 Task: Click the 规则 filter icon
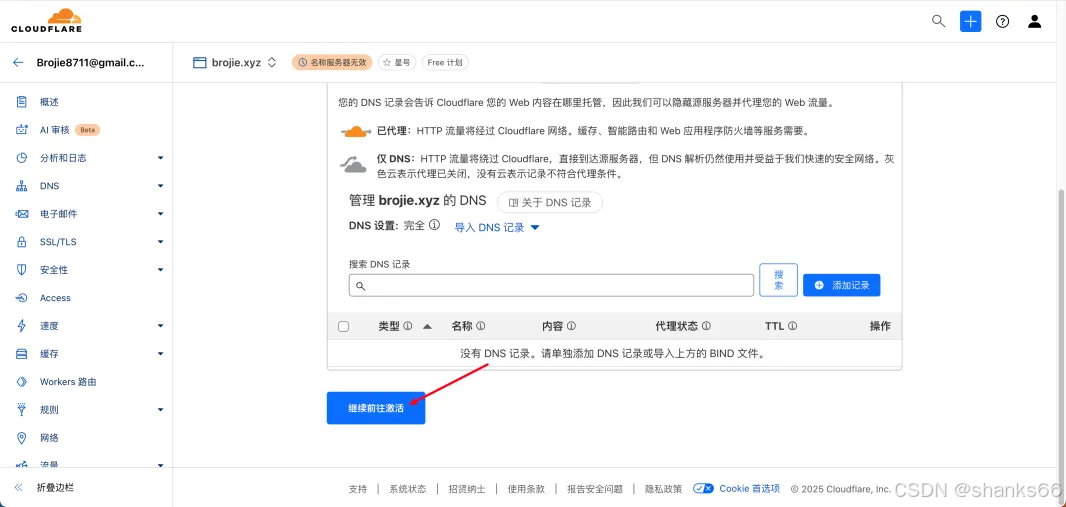22,410
